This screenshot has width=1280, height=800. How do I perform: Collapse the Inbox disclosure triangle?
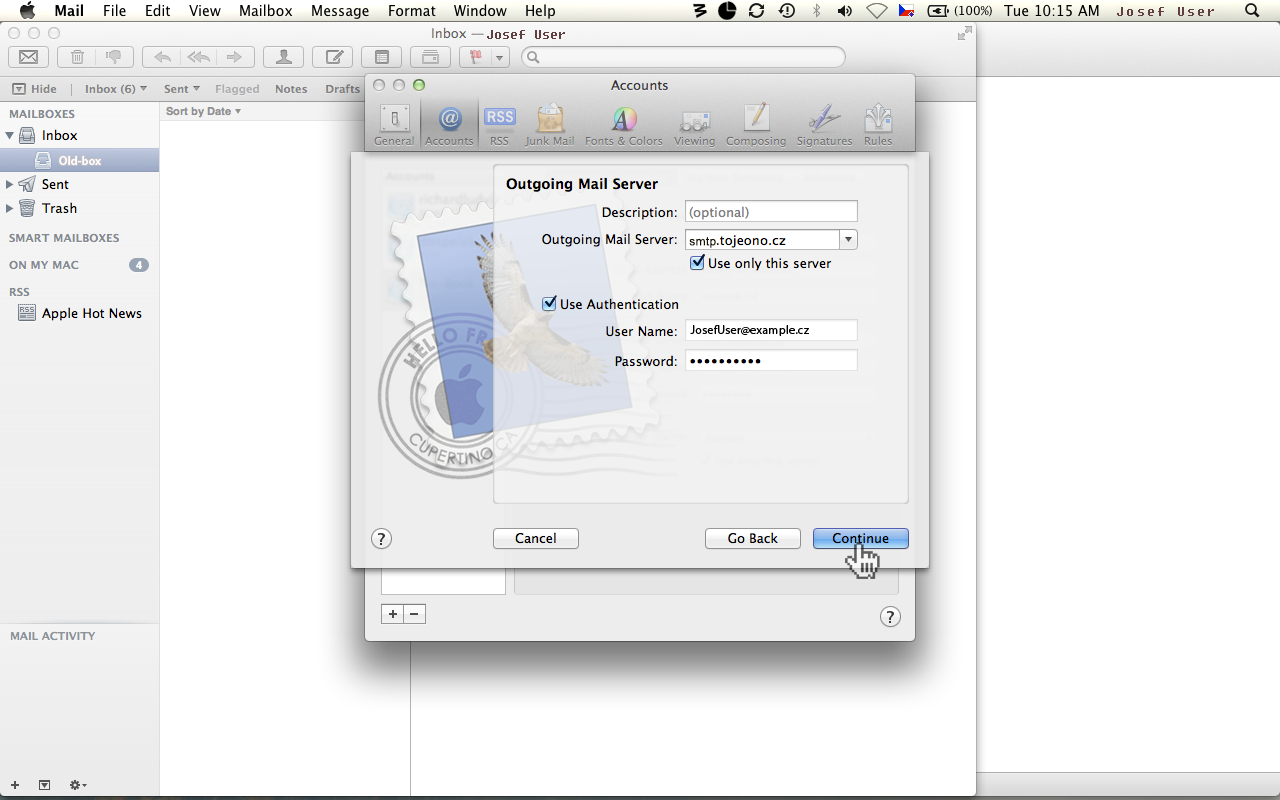point(10,135)
